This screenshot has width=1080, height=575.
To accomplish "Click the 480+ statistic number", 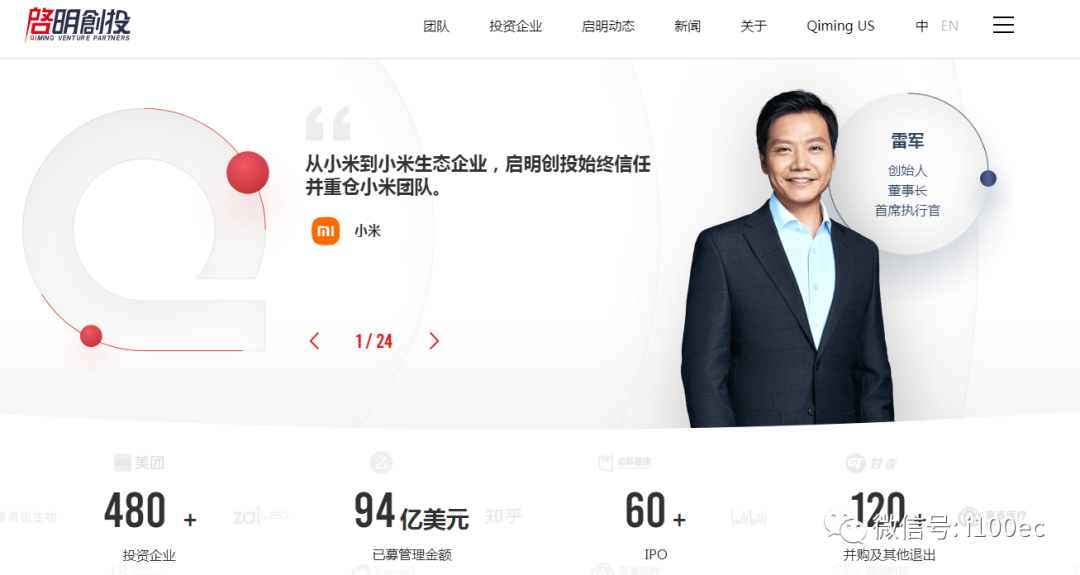I will tap(150, 511).
